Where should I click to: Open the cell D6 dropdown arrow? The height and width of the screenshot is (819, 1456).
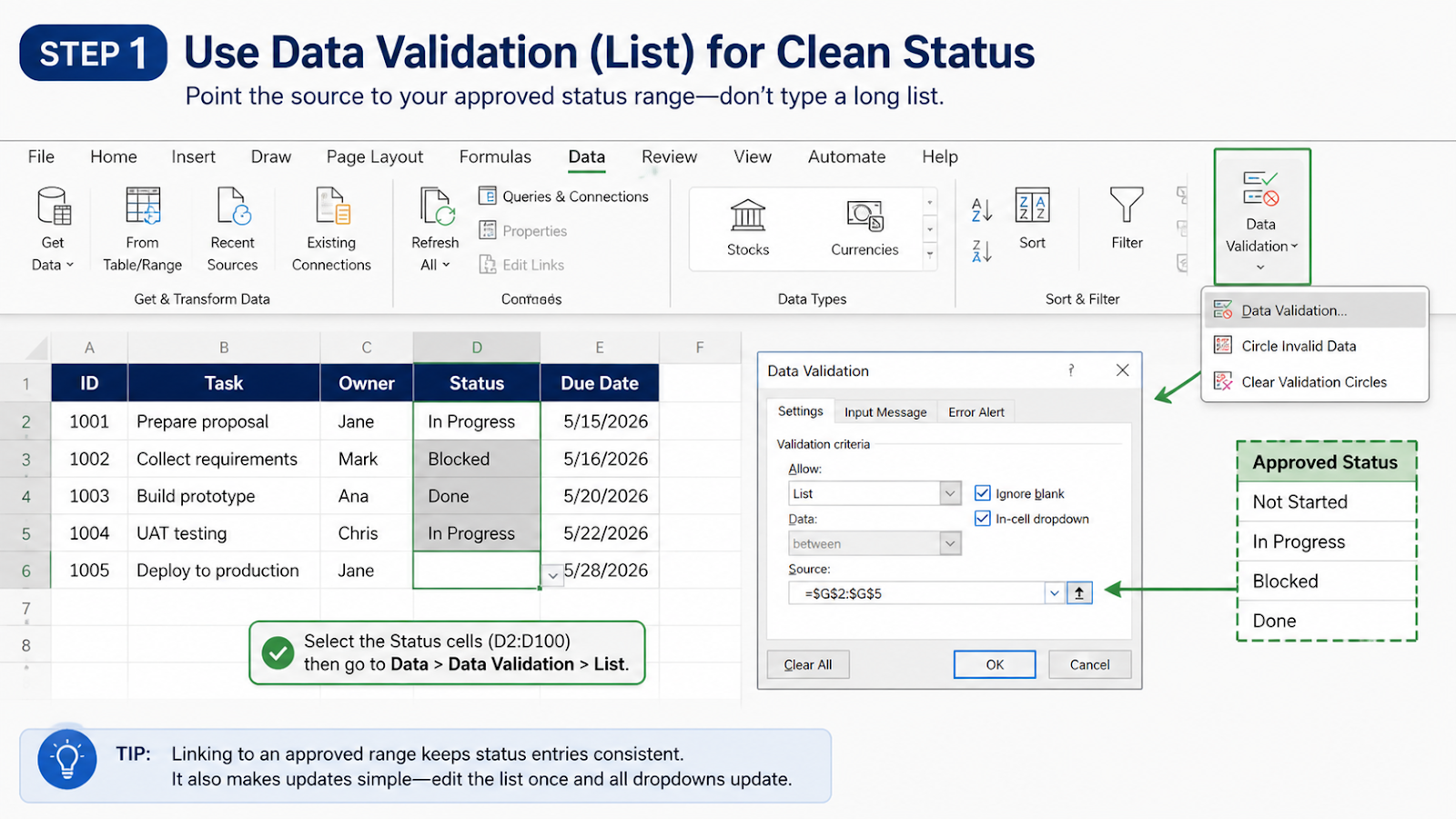[x=553, y=575]
